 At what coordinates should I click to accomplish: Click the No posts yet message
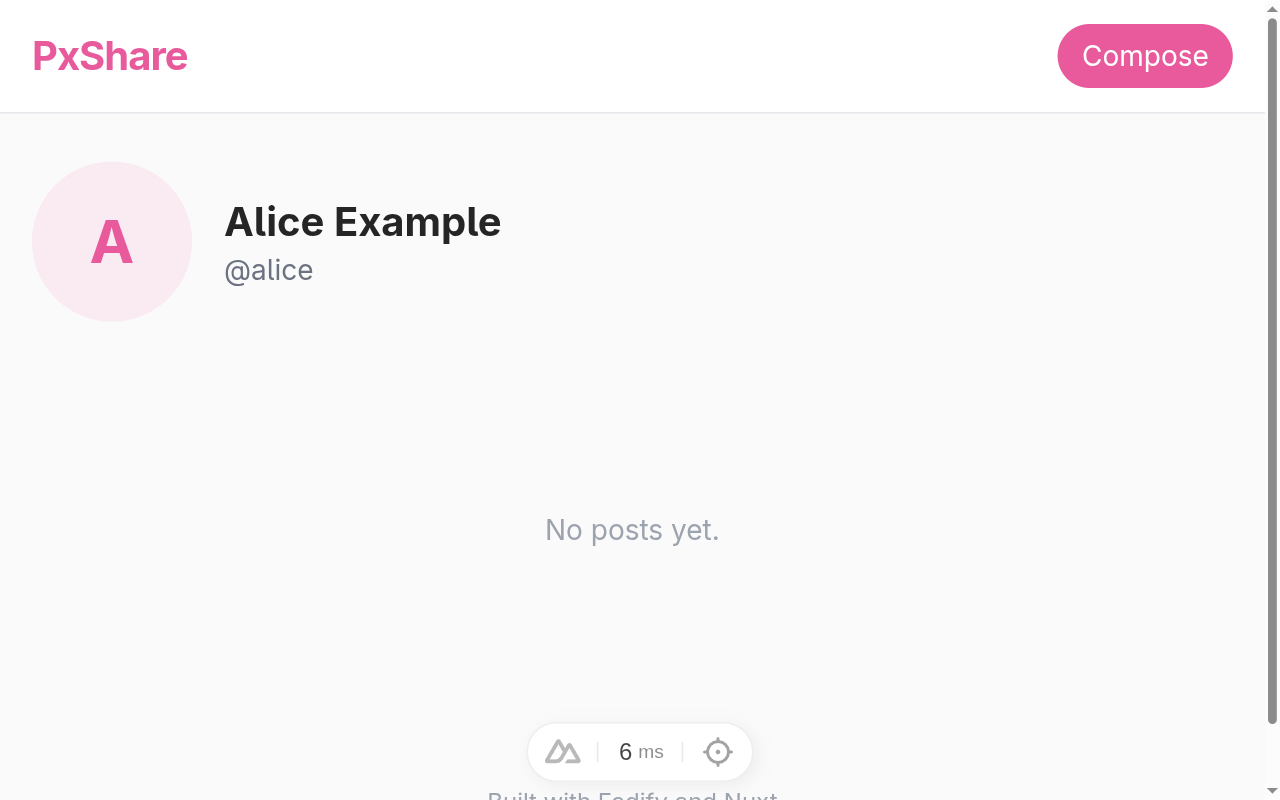[x=632, y=530]
